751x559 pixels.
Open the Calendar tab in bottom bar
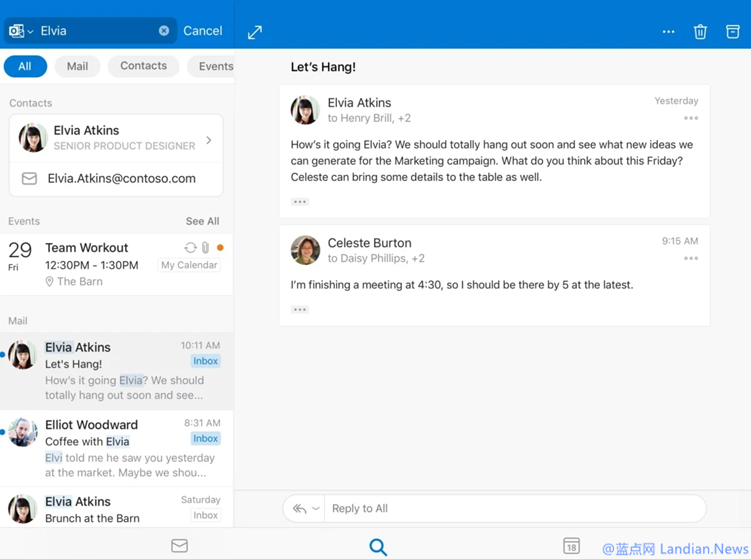click(x=570, y=545)
